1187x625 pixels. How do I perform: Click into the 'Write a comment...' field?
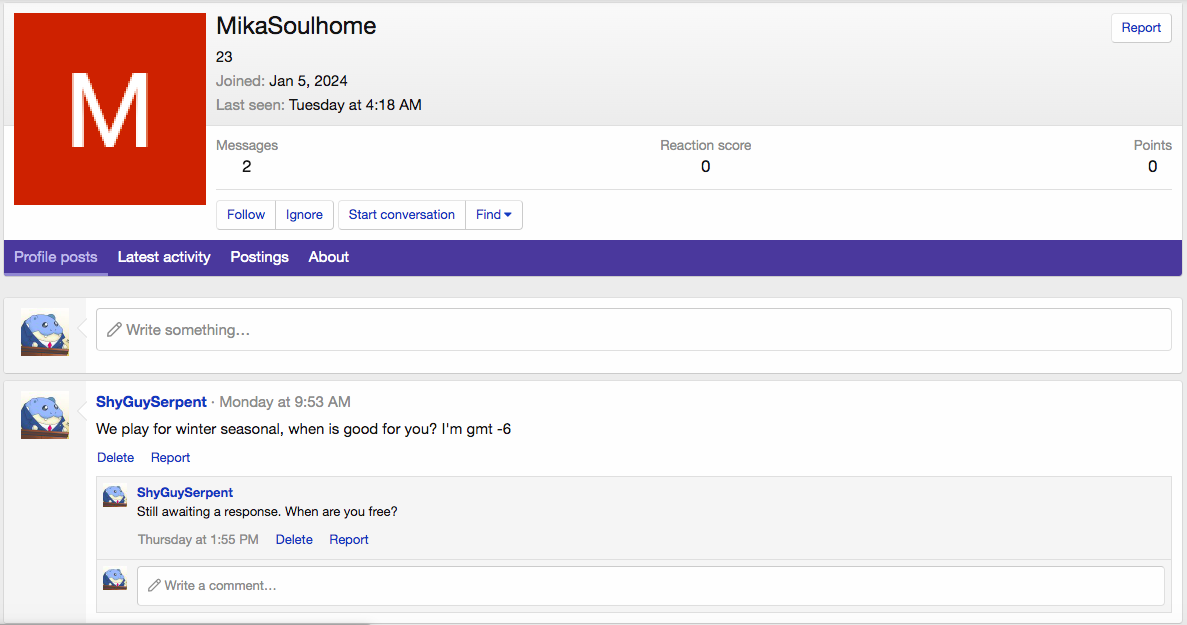point(650,586)
